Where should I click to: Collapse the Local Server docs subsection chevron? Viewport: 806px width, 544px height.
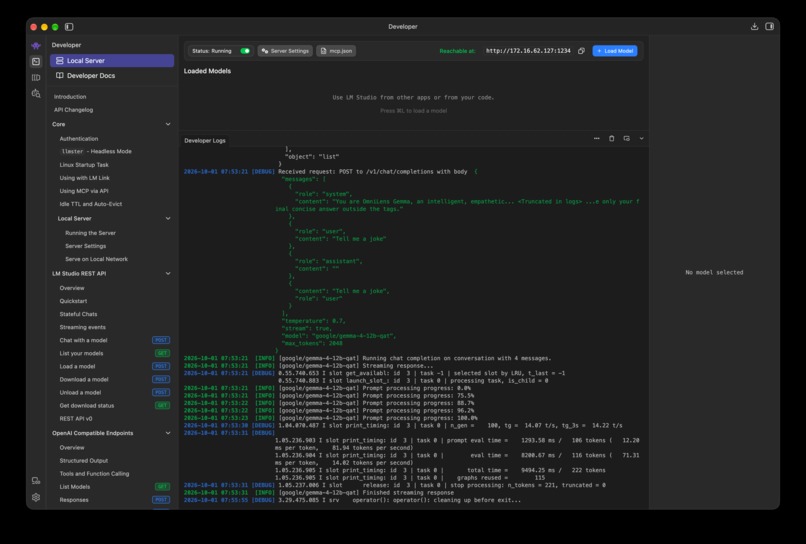(168, 219)
